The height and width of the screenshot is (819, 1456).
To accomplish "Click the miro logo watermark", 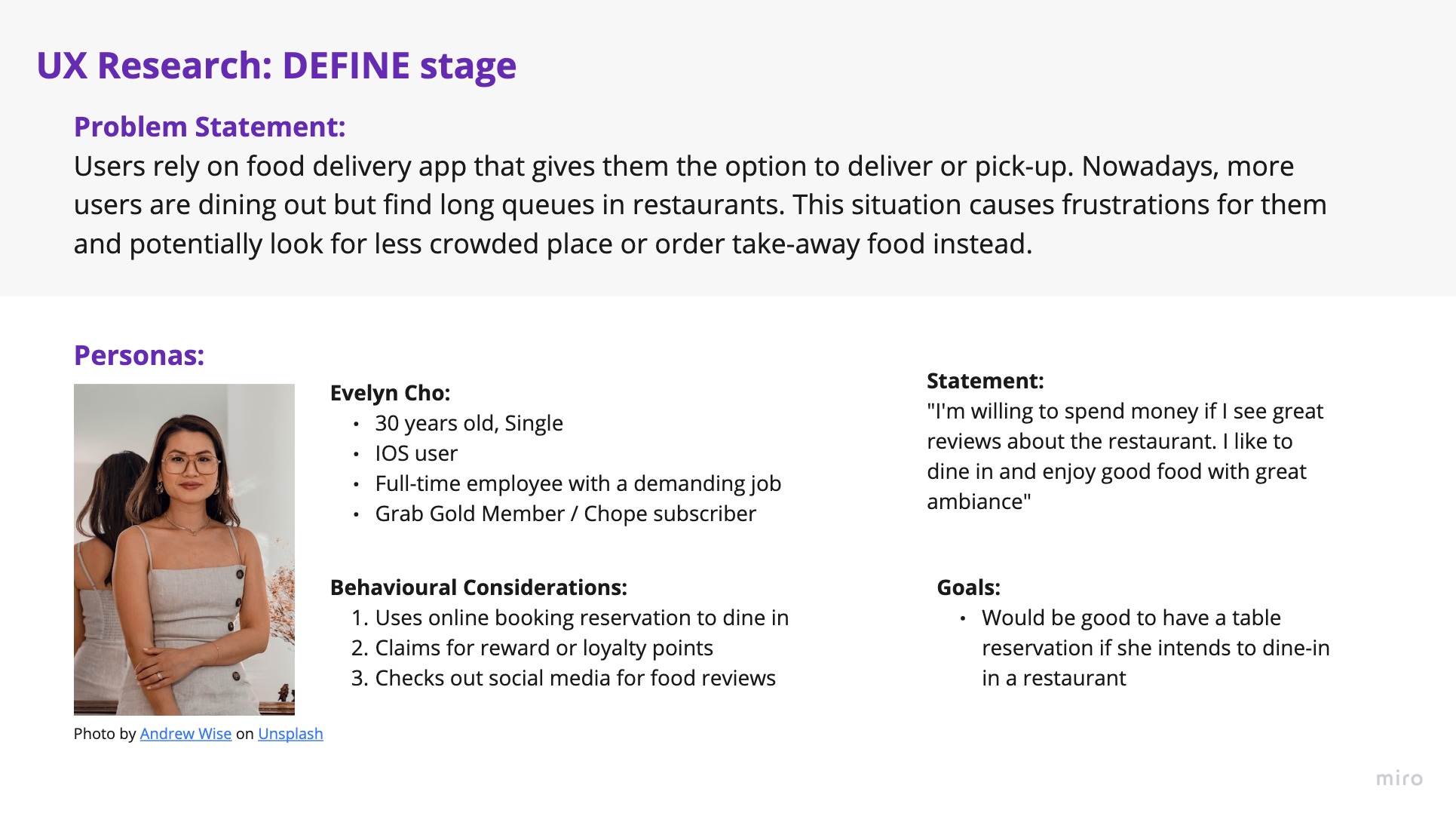I will (1399, 778).
